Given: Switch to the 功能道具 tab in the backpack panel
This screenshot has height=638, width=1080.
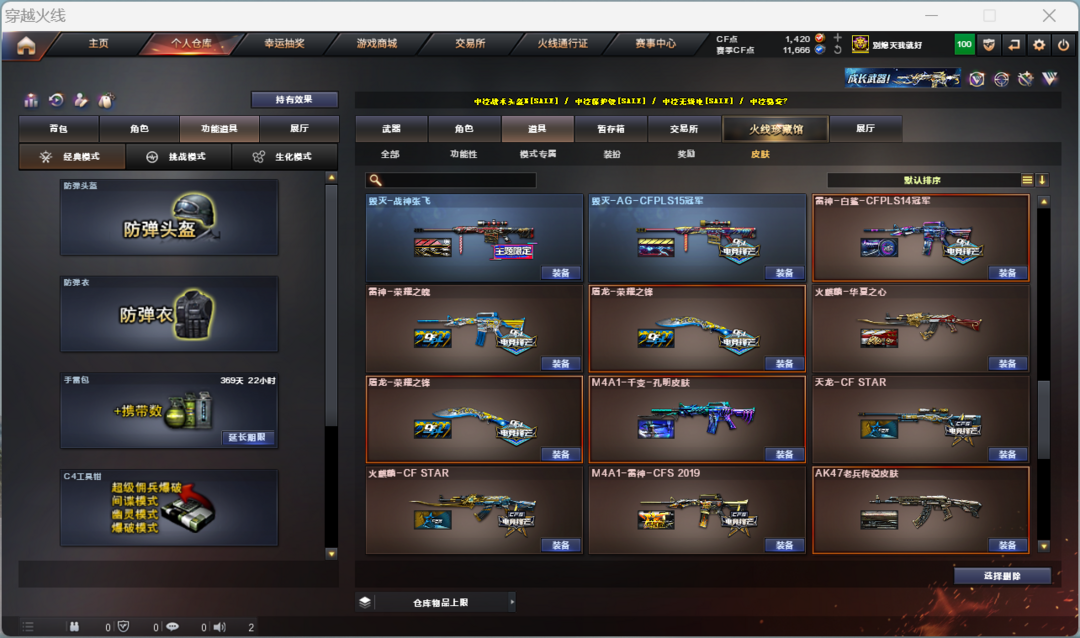Looking at the screenshot, I should [219, 129].
